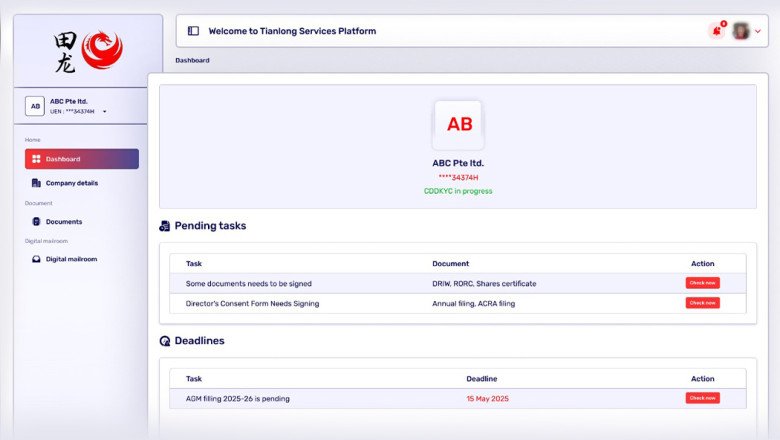The height and width of the screenshot is (440, 780).
Task: Select Dashboard in sidebar
Action: click(82, 159)
